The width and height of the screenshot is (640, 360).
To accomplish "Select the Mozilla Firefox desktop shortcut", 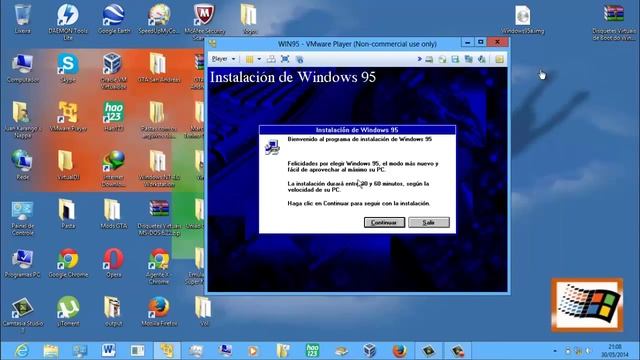I will point(159,312).
